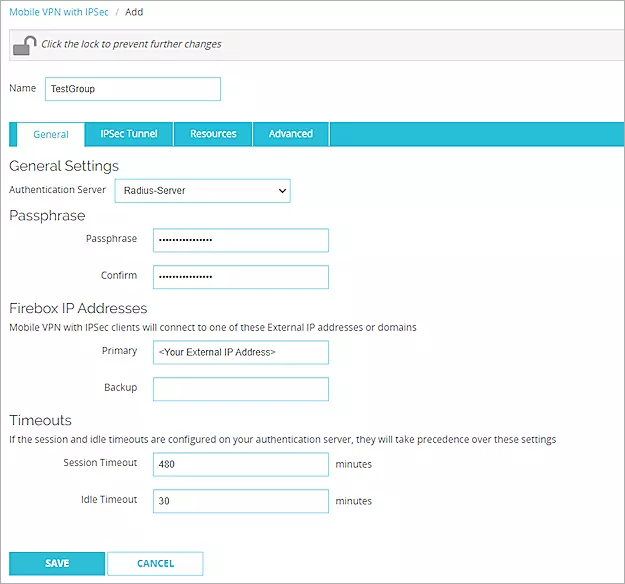
Task: Go to the Advanced tab
Action: pyautogui.click(x=291, y=134)
